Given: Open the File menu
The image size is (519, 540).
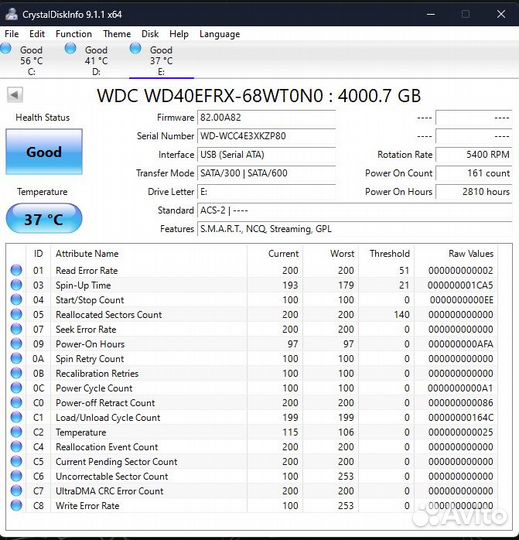Looking at the screenshot, I should pos(11,34).
